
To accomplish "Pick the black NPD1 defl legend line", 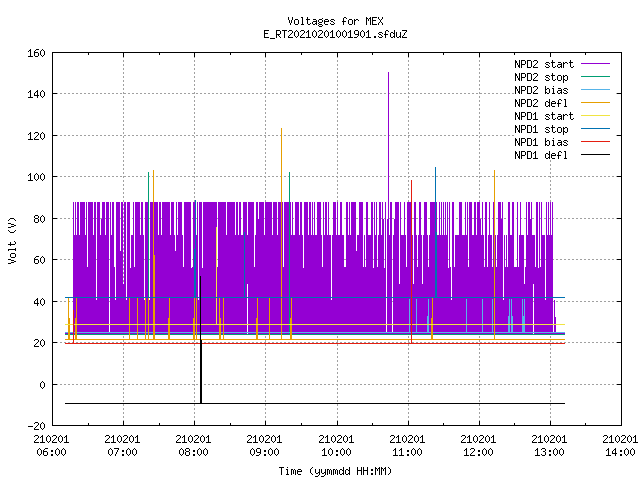I will click(x=595, y=155).
